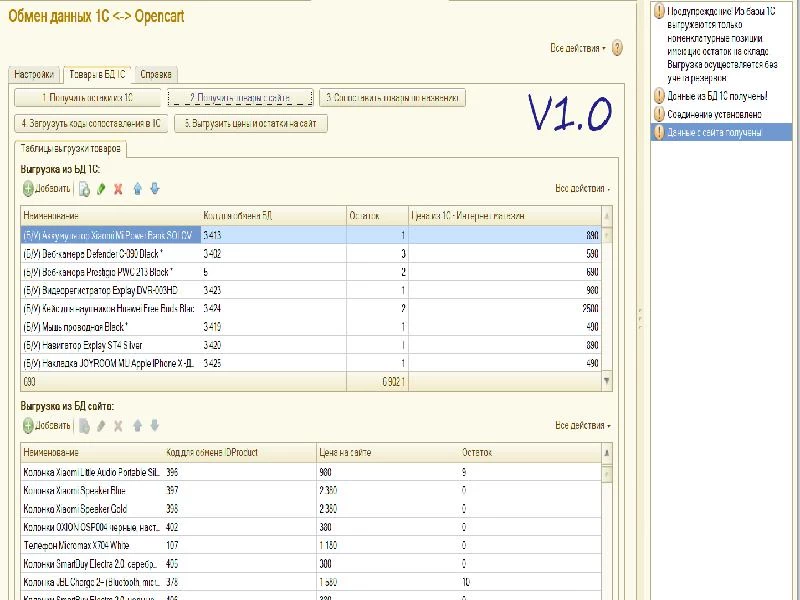Open the Справка tab
Screen dimensions: 800x600
pos(156,74)
